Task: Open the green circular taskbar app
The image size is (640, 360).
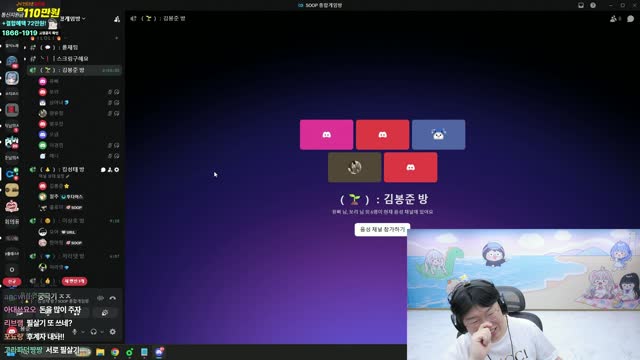Action: (x=130, y=352)
